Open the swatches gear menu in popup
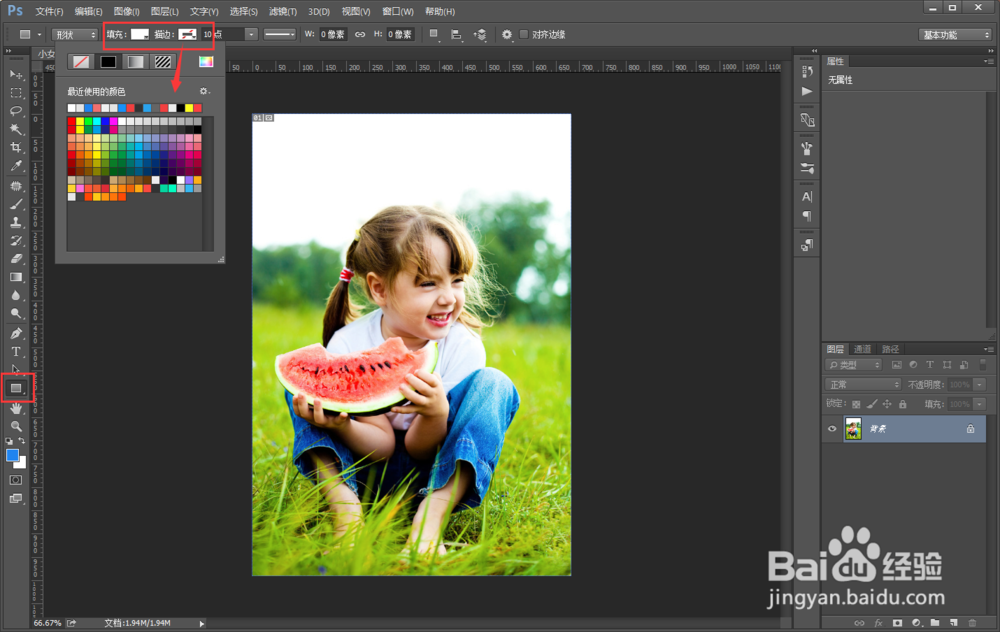Image resolution: width=1000 pixels, height=632 pixels. point(204,91)
